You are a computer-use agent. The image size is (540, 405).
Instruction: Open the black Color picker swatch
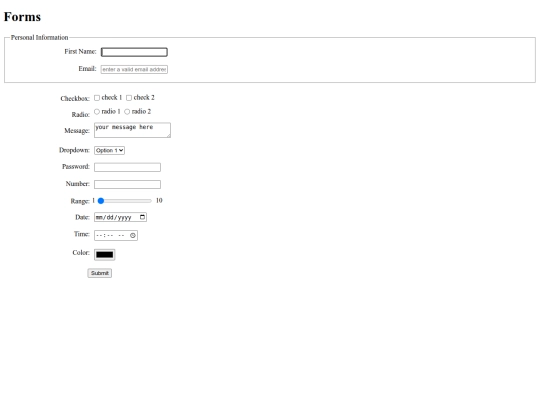tap(104, 255)
